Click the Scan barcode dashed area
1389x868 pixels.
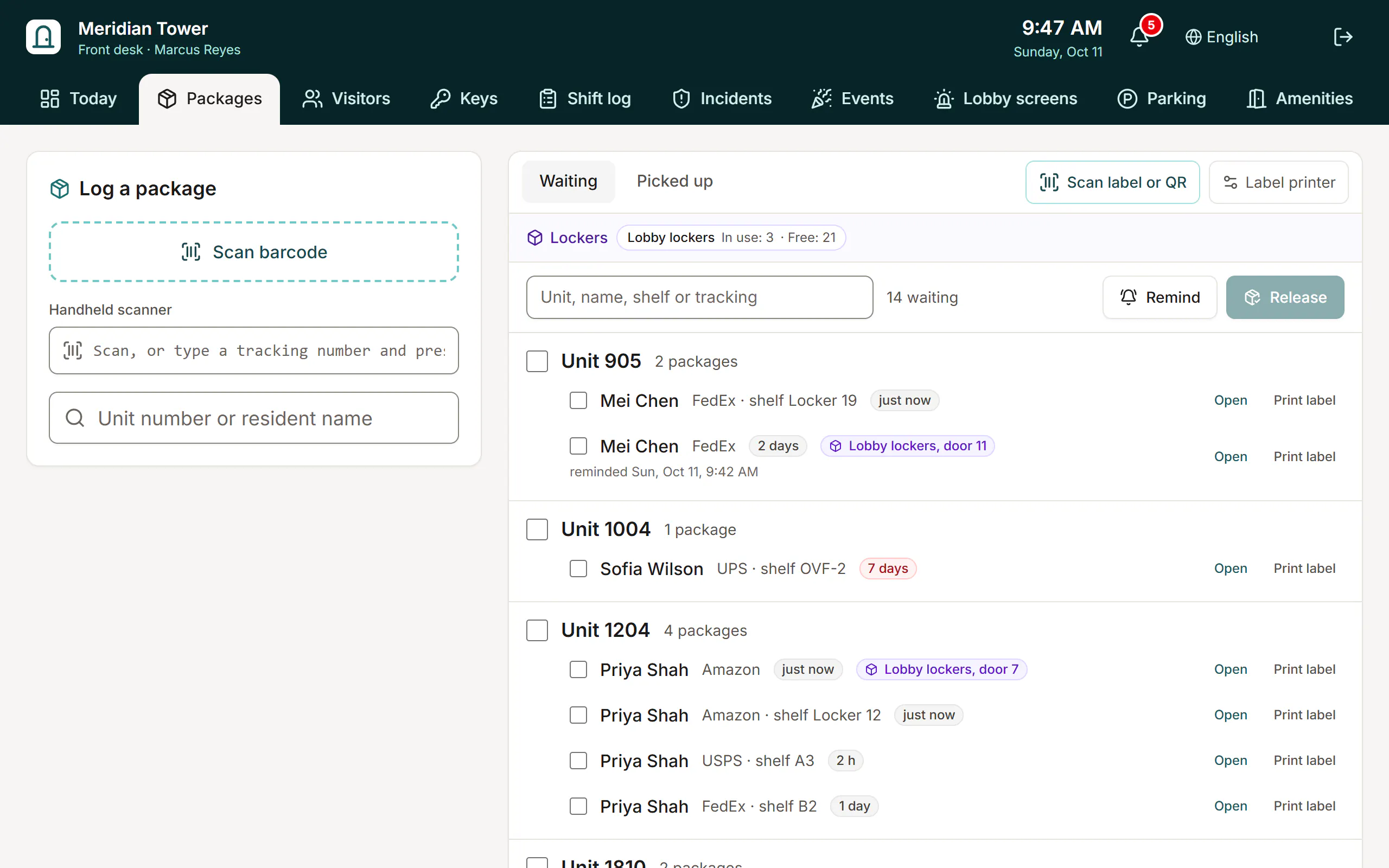(254, 252)
